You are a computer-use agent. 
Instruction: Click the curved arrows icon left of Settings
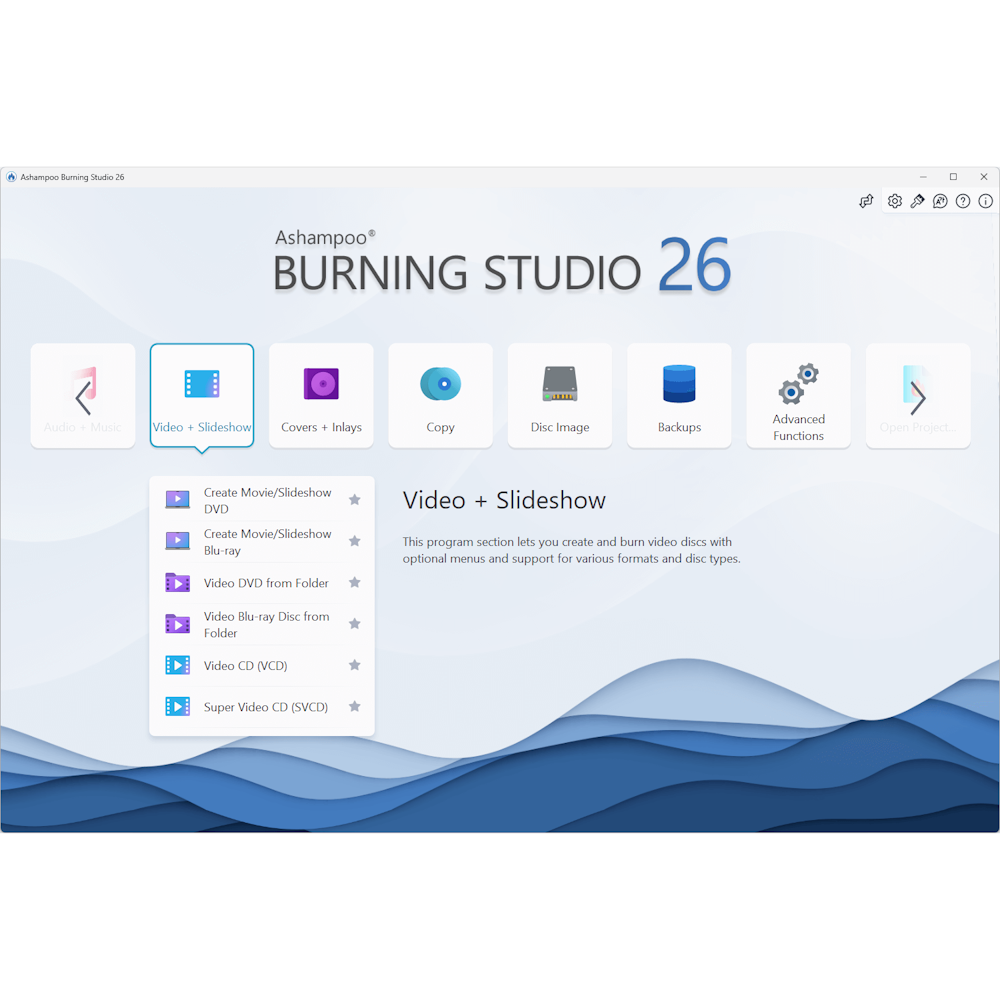(x=865, y=202)
